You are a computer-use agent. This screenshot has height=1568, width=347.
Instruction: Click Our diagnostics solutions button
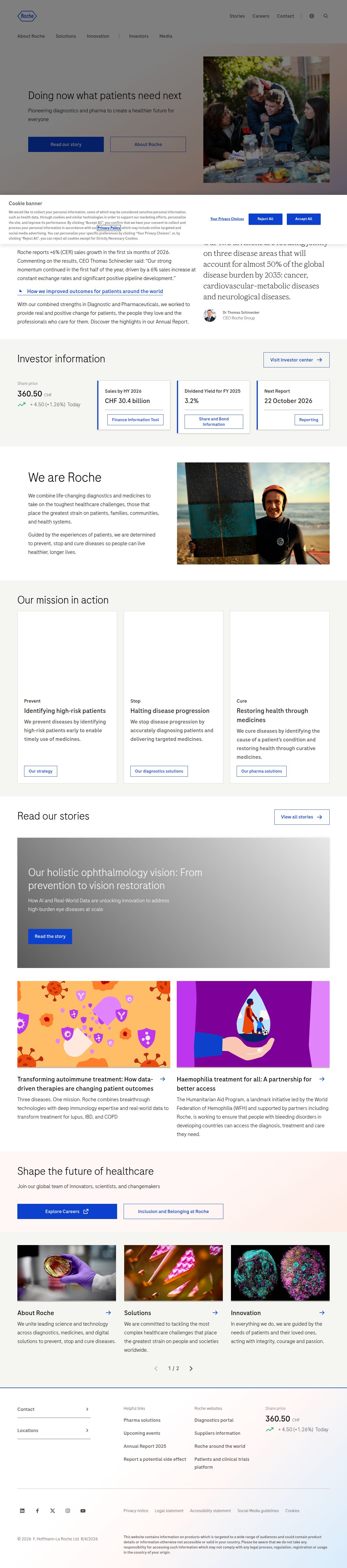[x=159, y=771]
